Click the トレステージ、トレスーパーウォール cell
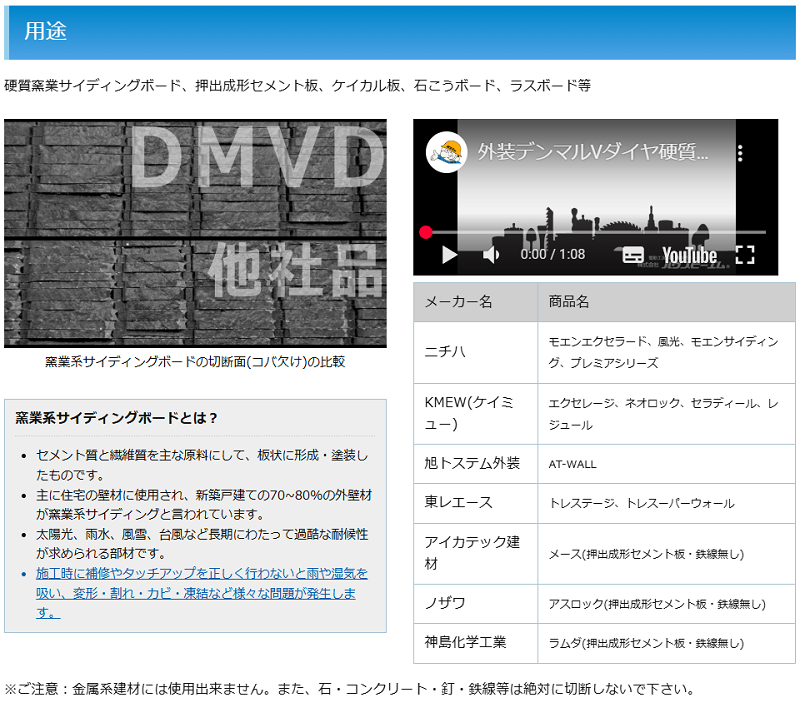This screenshot has height=710, width=800. pyautogui.click(x=666, y=503)
